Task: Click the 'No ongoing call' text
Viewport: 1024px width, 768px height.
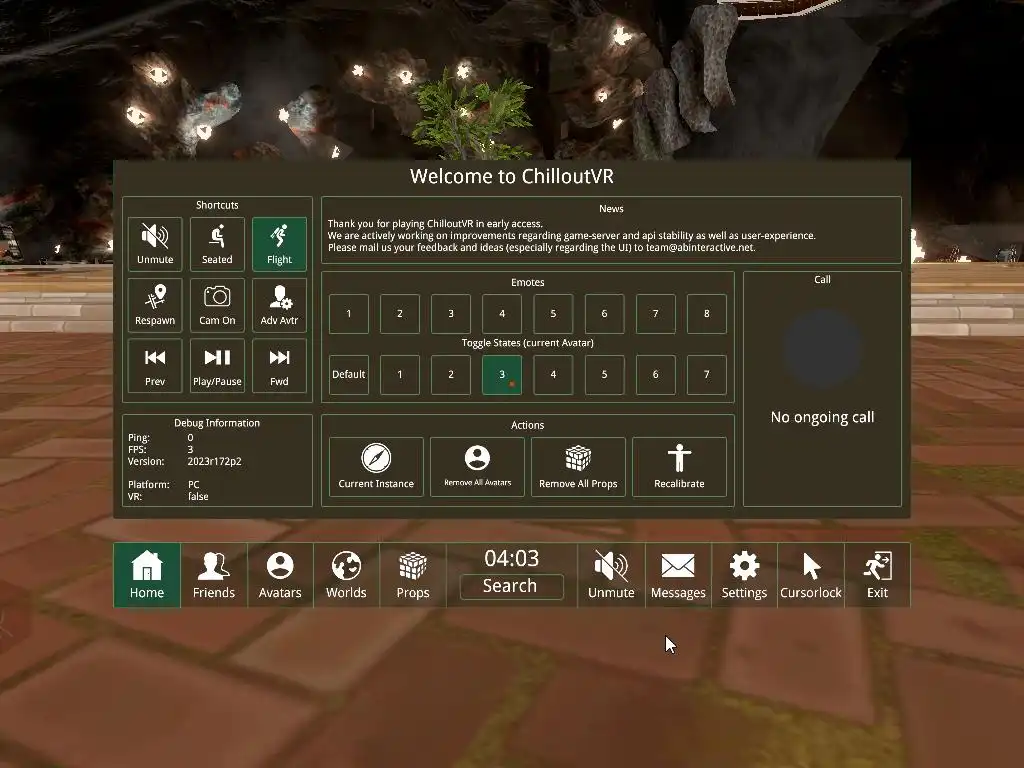Action: point(822,417)
